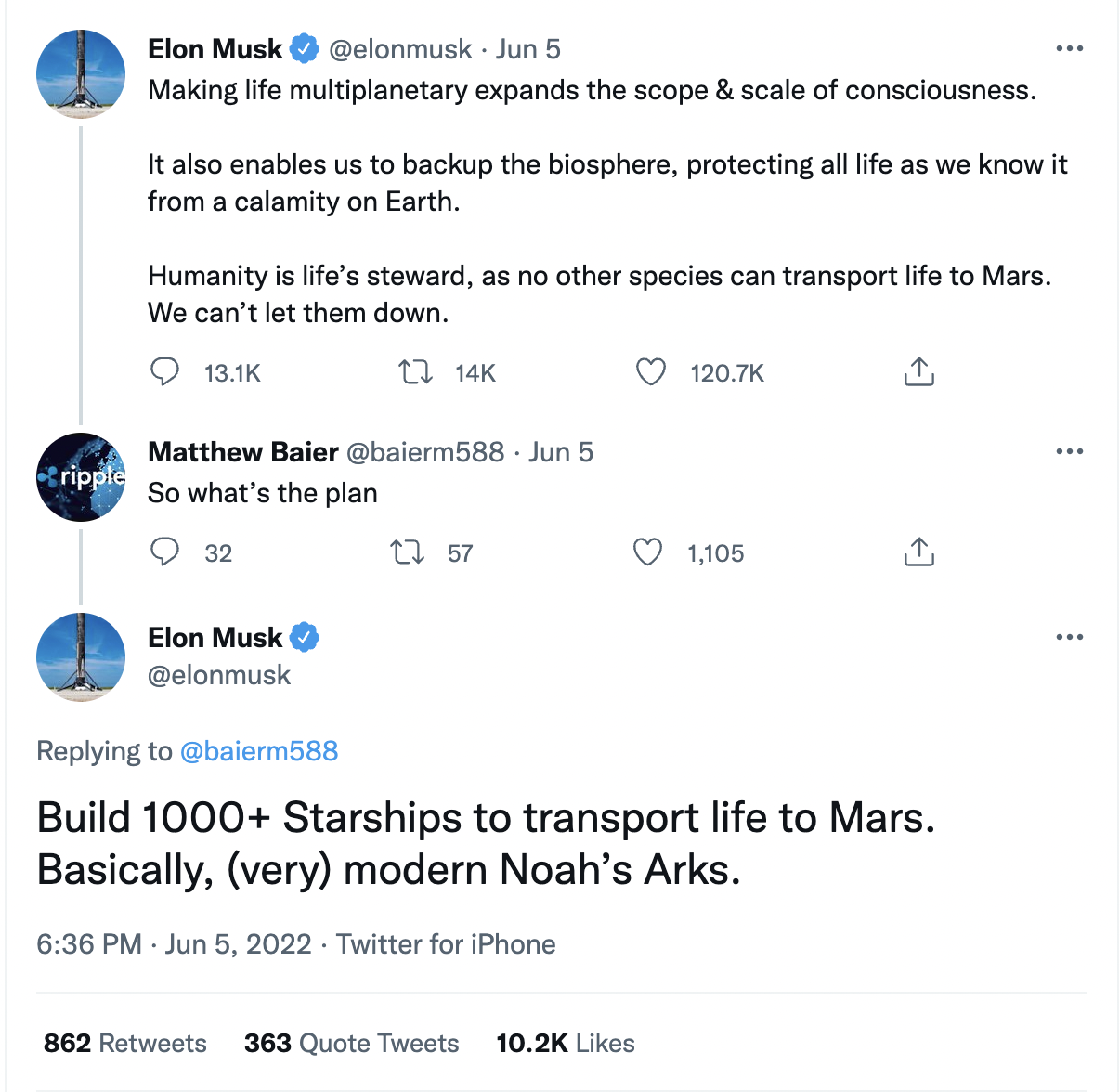Retweet Matthew Baier's "So what's the plan" tweet

tap(408, 552)
